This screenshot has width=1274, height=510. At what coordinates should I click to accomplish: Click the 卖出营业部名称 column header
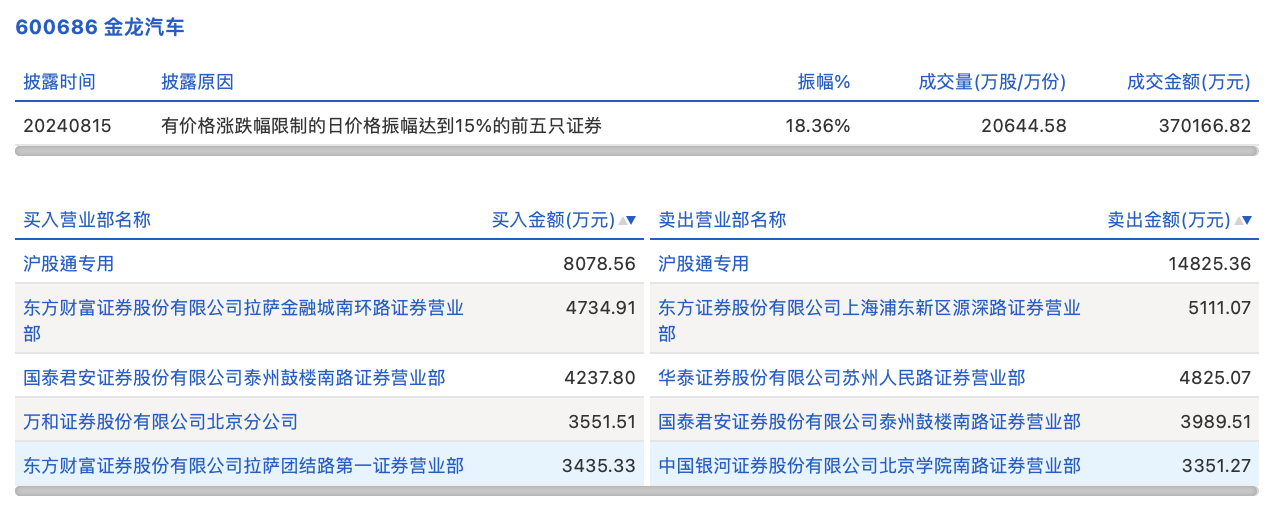tap(722, 220)
